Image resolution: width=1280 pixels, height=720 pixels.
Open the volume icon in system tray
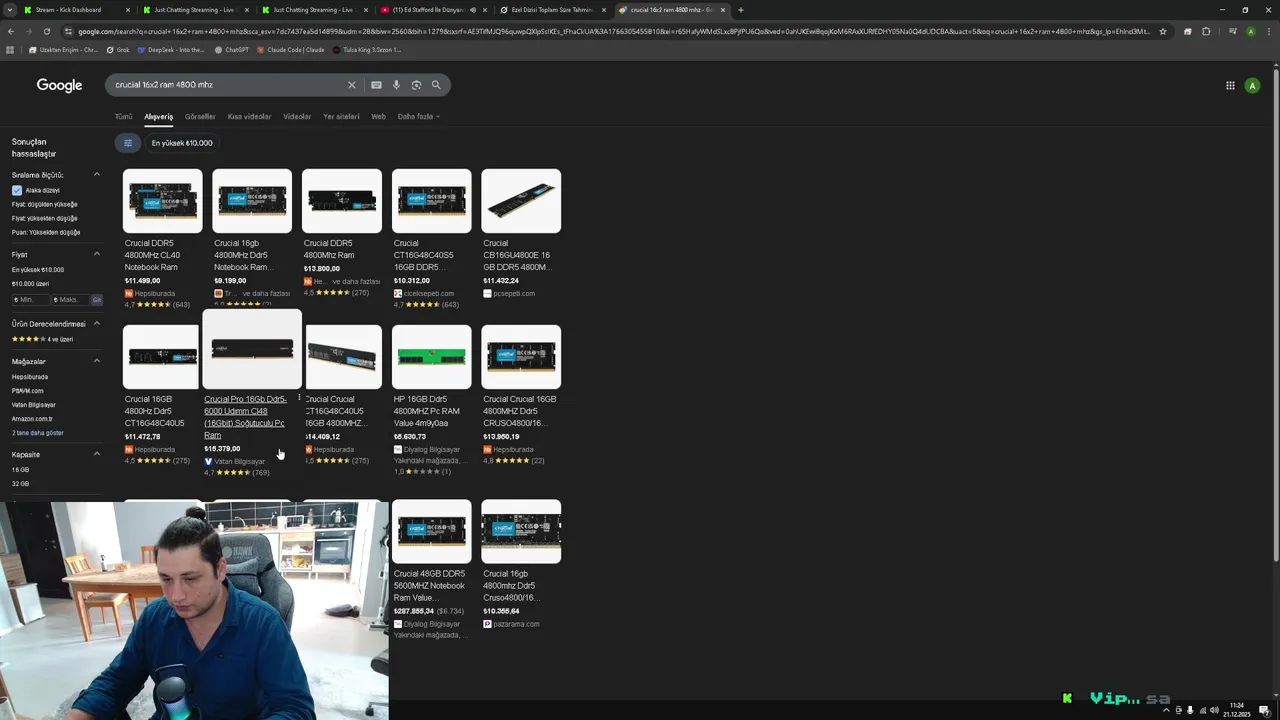1214,710
